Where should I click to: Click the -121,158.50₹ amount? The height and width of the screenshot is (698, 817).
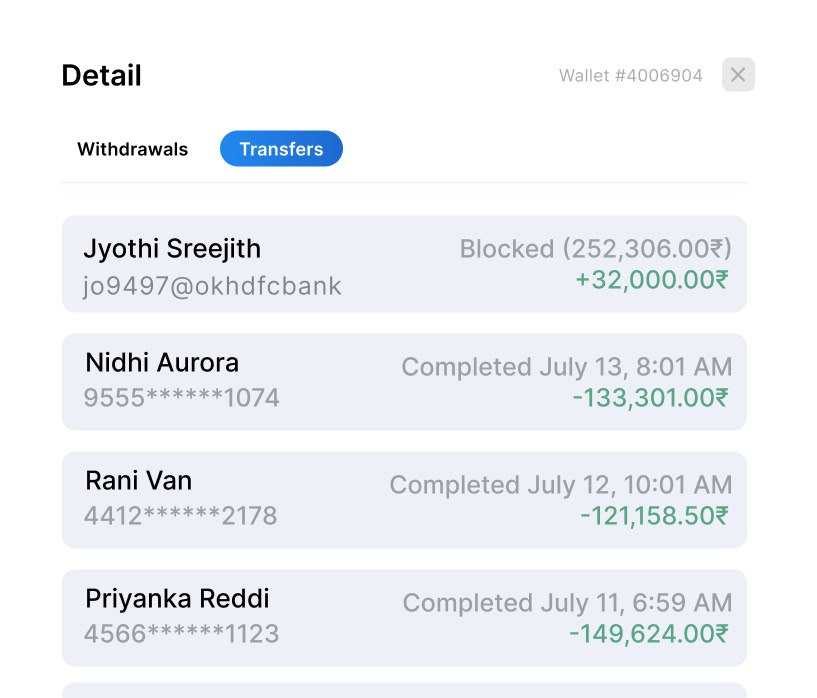tap(654, 516)
